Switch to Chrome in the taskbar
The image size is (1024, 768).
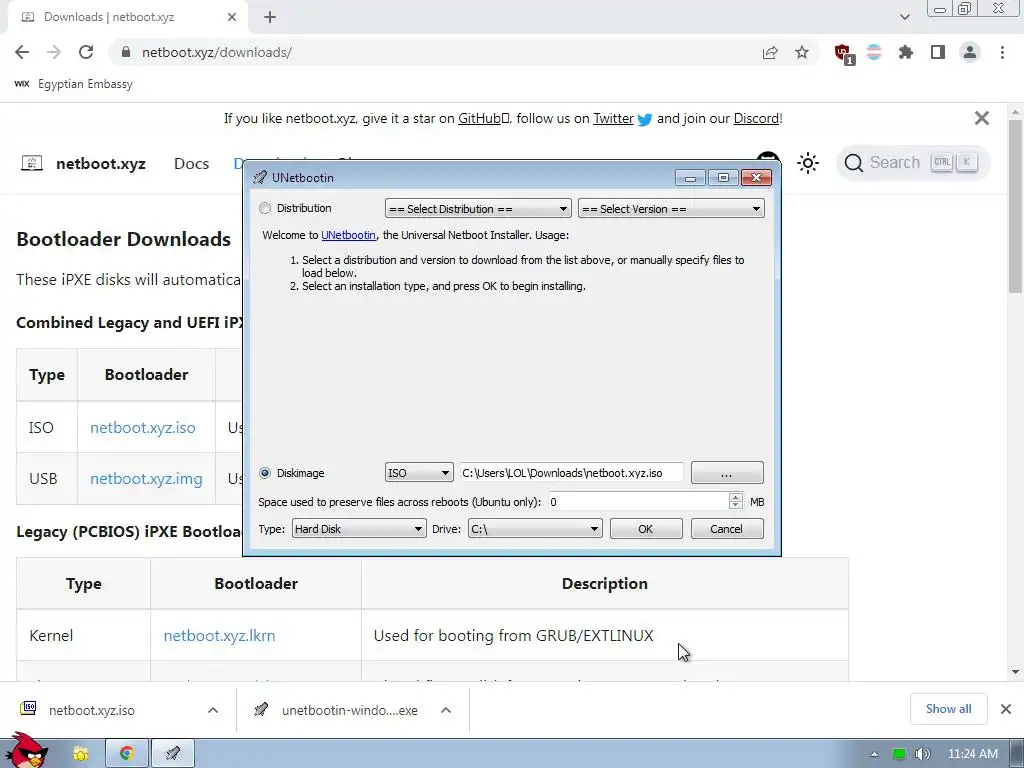coord(127,754)
